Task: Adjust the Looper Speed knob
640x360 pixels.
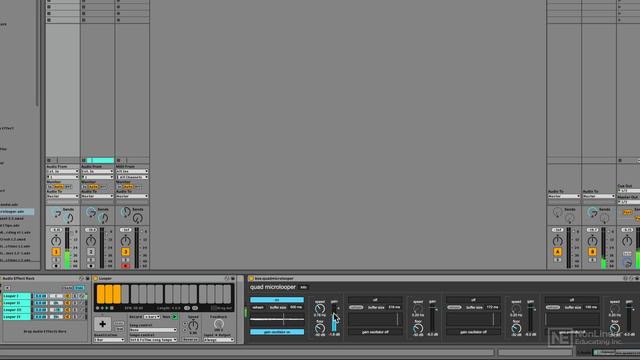Action: tap(193, 325)
